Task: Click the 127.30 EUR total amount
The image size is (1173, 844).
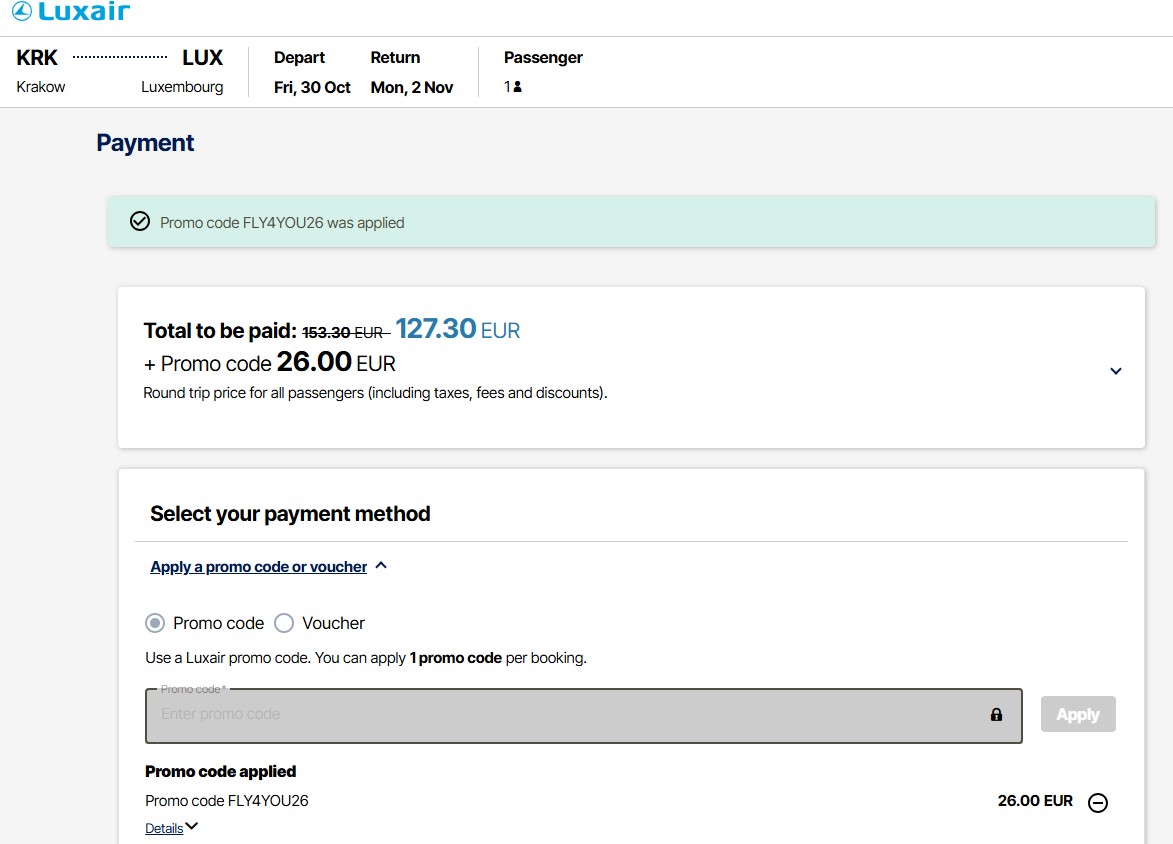Action: [458, 328]
